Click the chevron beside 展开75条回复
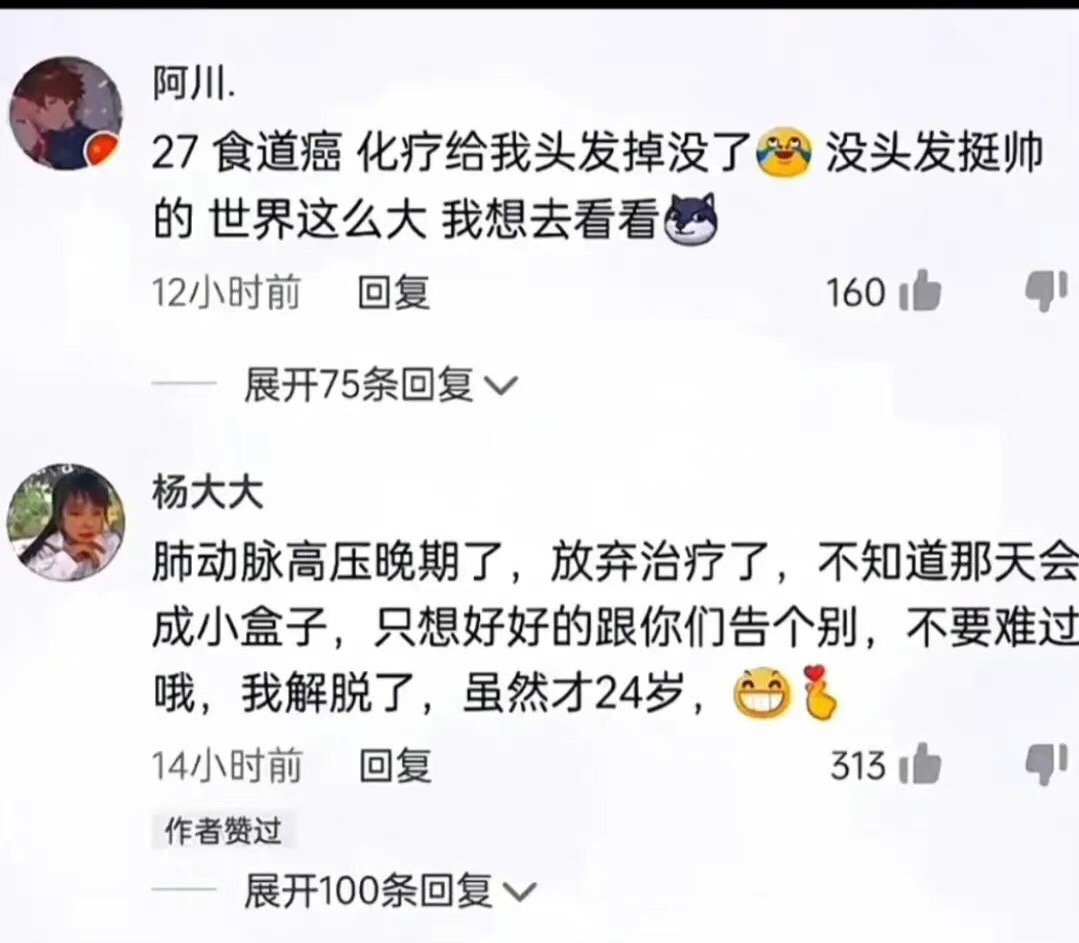1079x943 pixels. pos(501,386)
